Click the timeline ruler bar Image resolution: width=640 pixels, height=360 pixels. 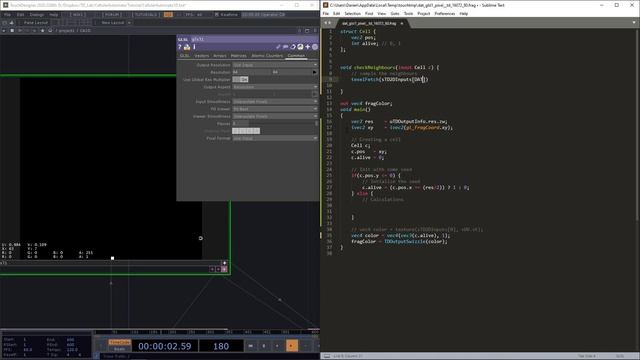click(x=206, y=332)
